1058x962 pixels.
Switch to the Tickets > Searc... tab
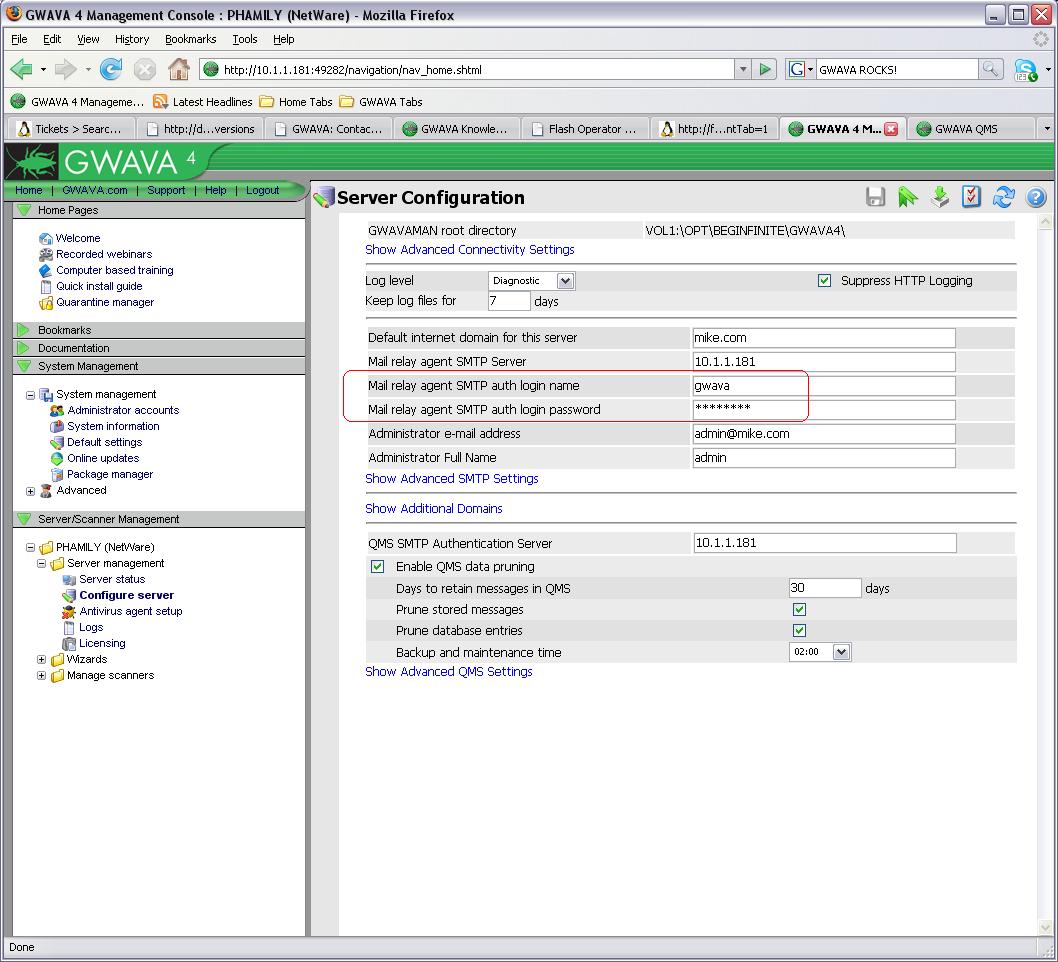pos(70,129)
